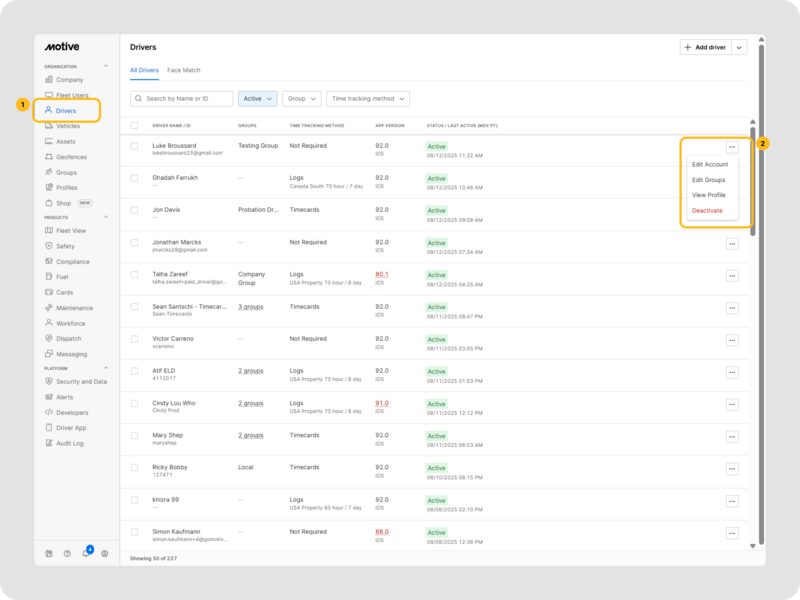Go to the Geofences section

[x=71, y=157]
